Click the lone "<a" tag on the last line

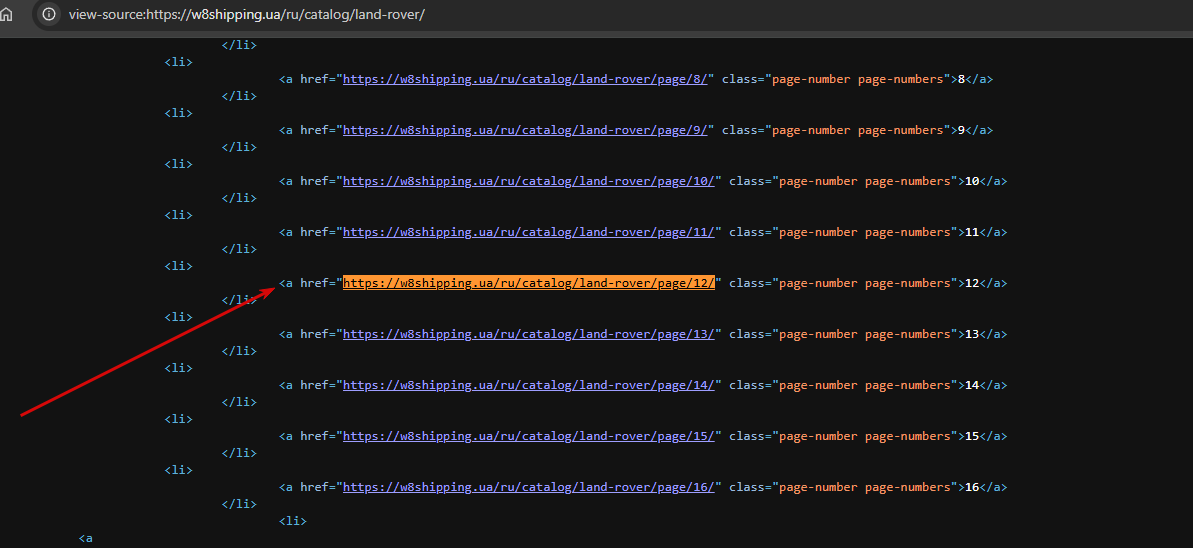tap(86, 538)
